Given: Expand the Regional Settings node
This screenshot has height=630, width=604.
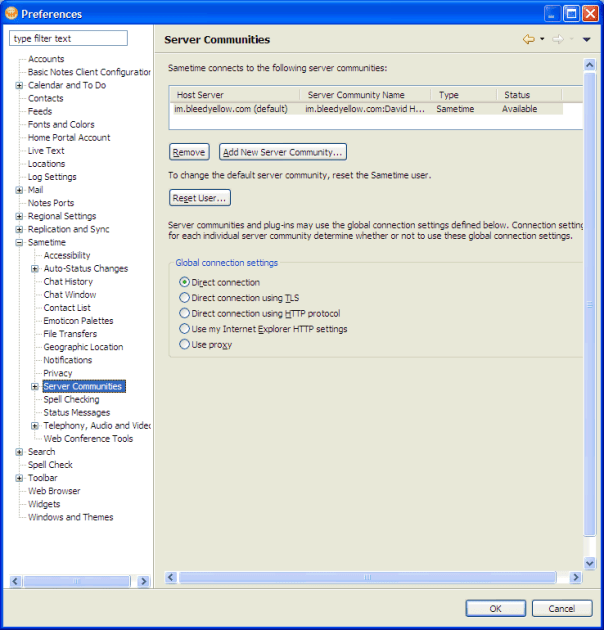Looking at the screenshot, I should pyautogui.click(x=19, y=216).
